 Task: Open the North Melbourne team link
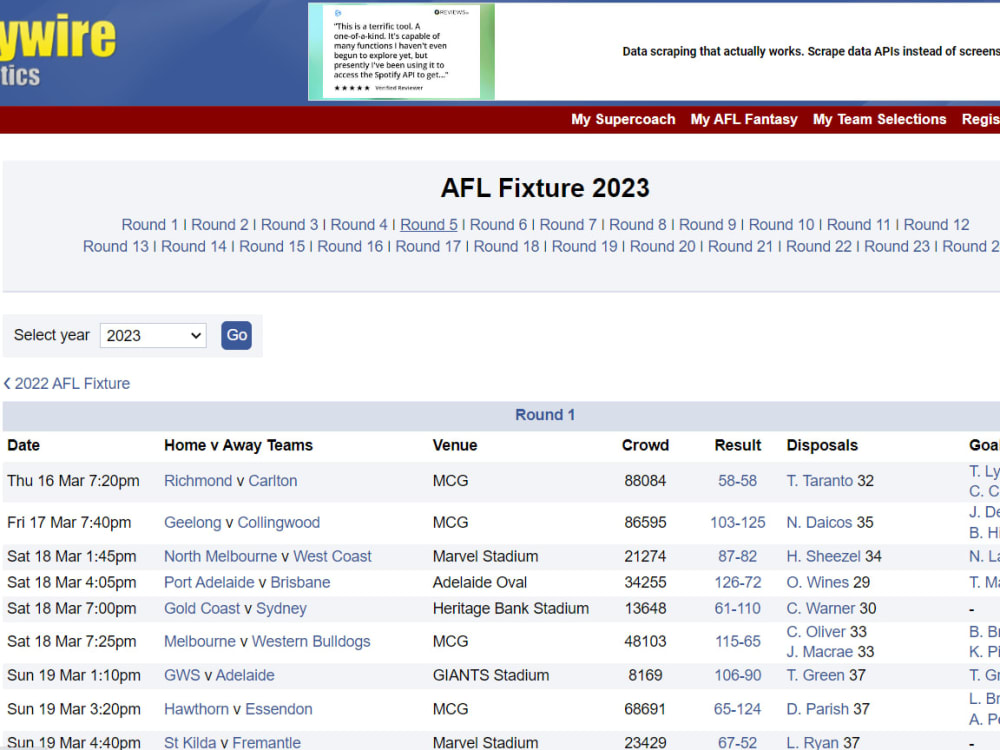point(221,556)
